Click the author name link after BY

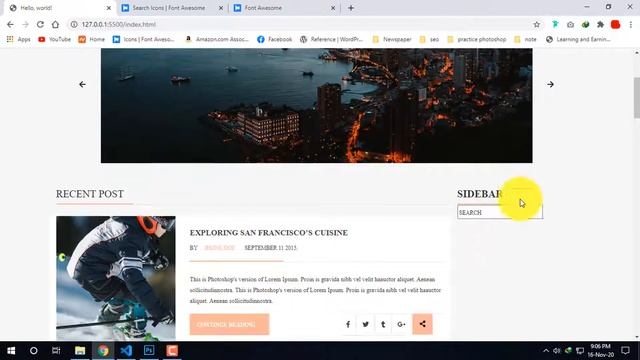point(220,248)
